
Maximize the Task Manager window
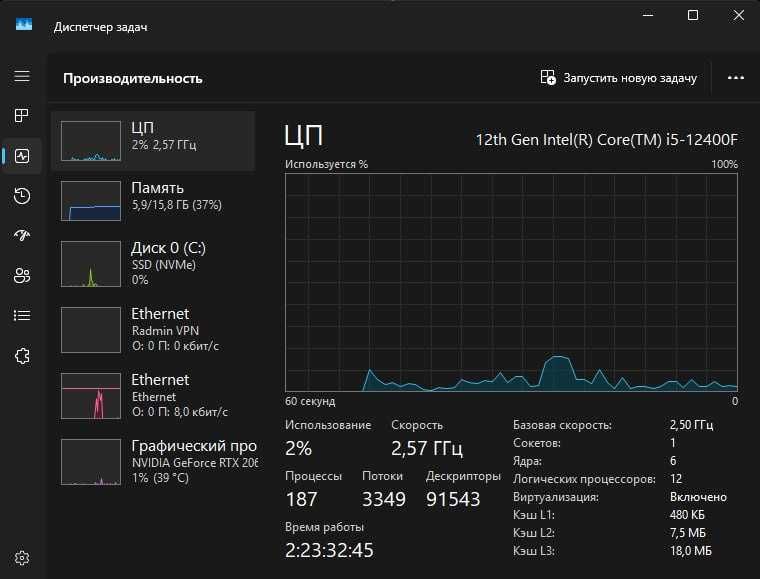coord(693,16)
